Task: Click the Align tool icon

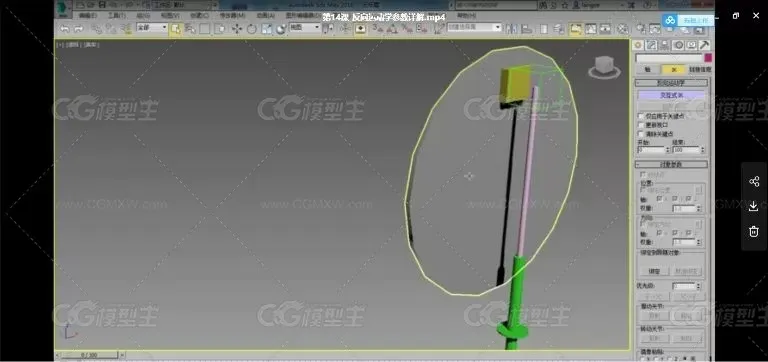Action: click(527, 29)
